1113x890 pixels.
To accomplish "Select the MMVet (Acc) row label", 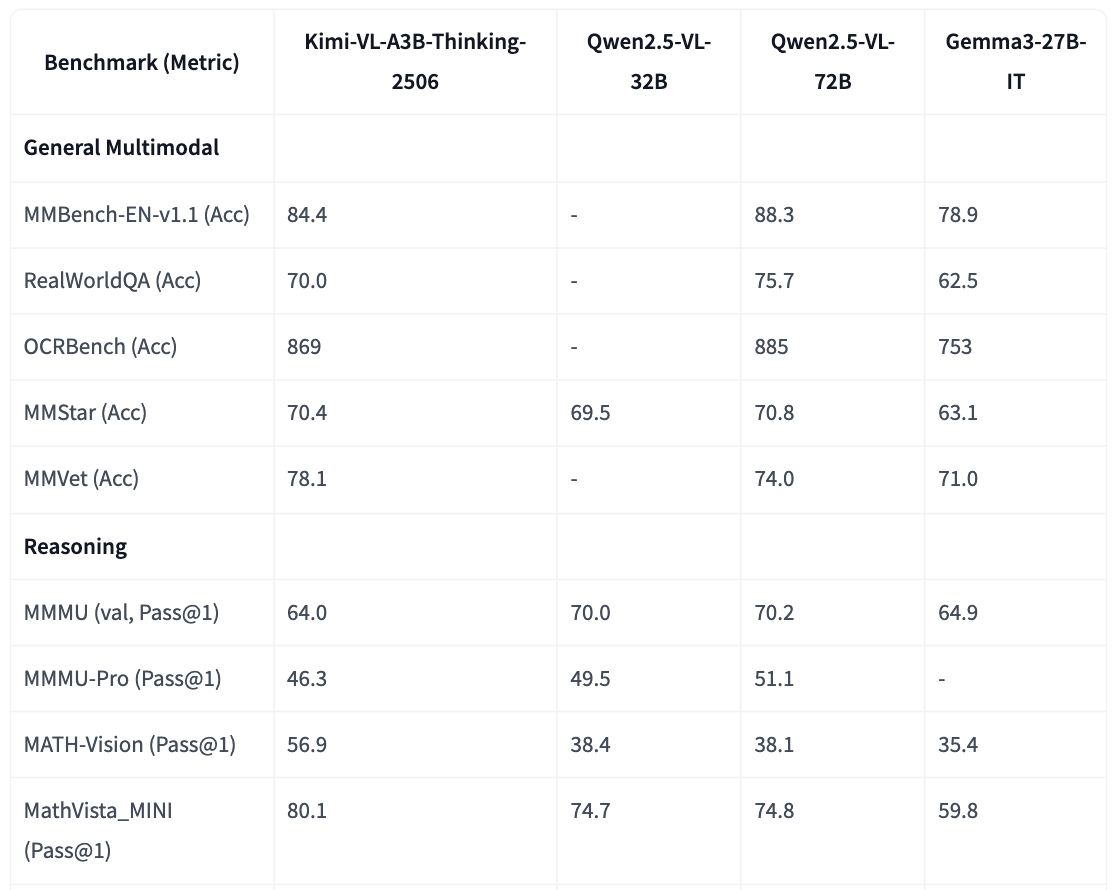I will tap(81, 479).
